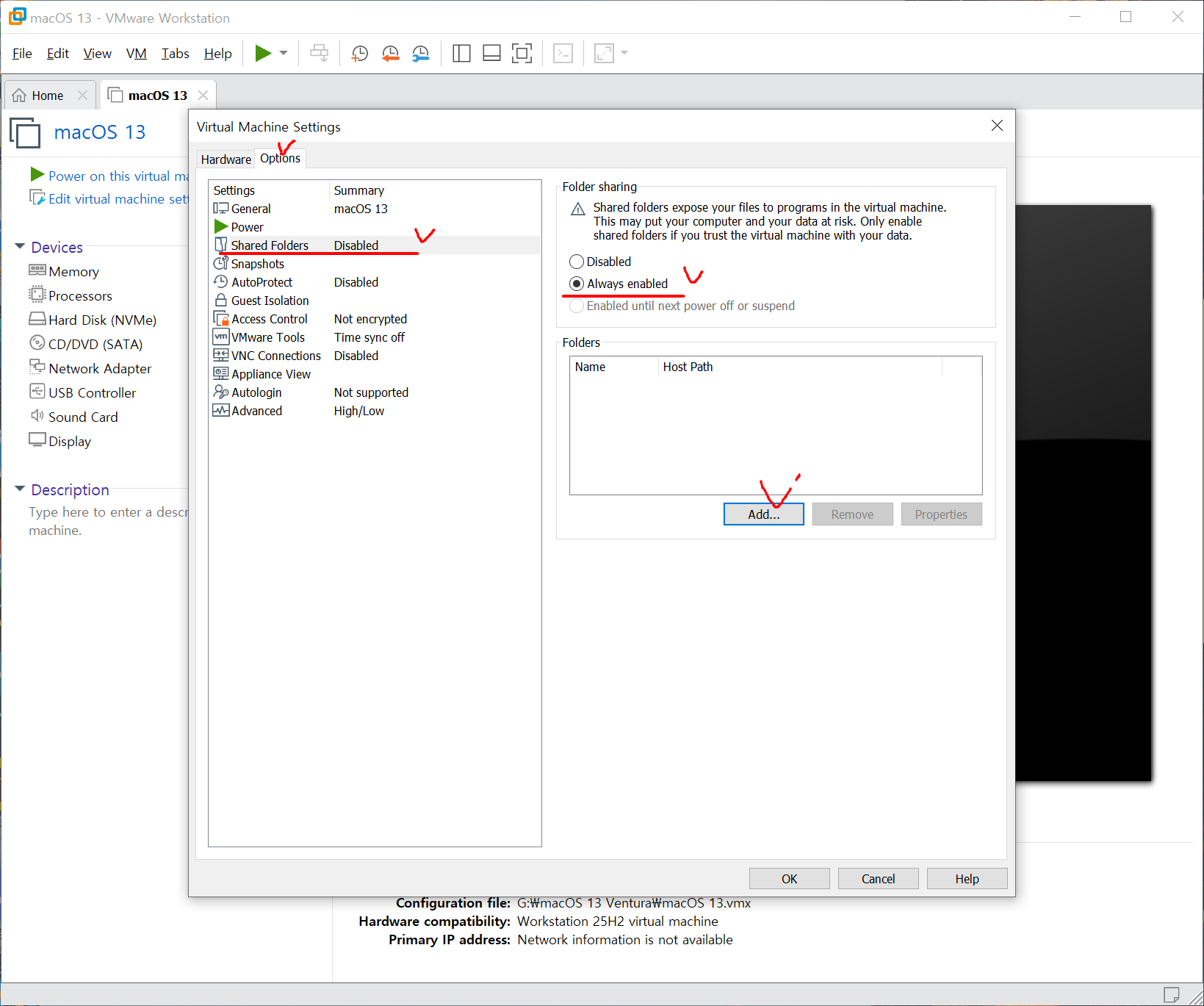Select the General settings row

coord(375,209)
